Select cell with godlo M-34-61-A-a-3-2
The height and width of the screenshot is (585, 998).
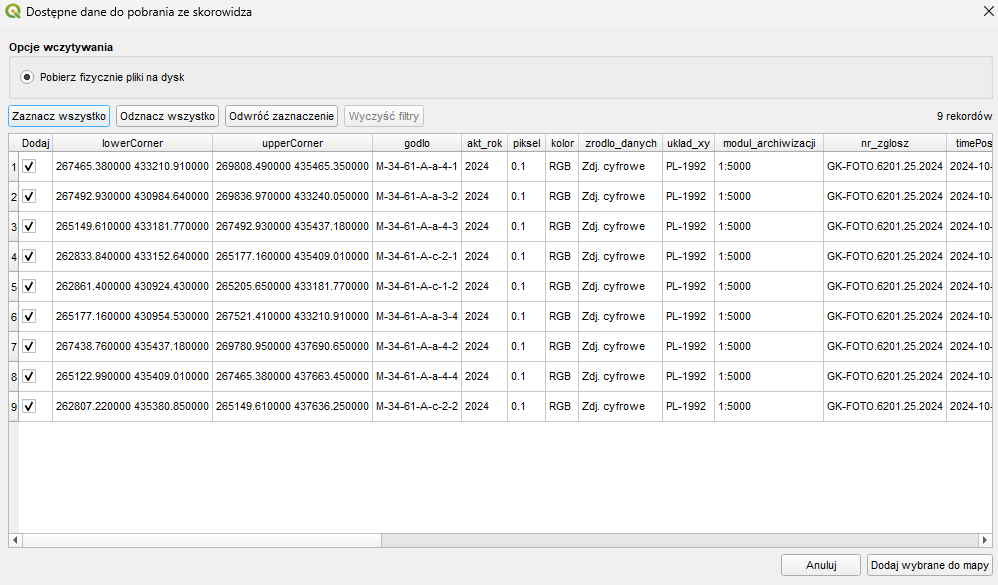(416, 197)
